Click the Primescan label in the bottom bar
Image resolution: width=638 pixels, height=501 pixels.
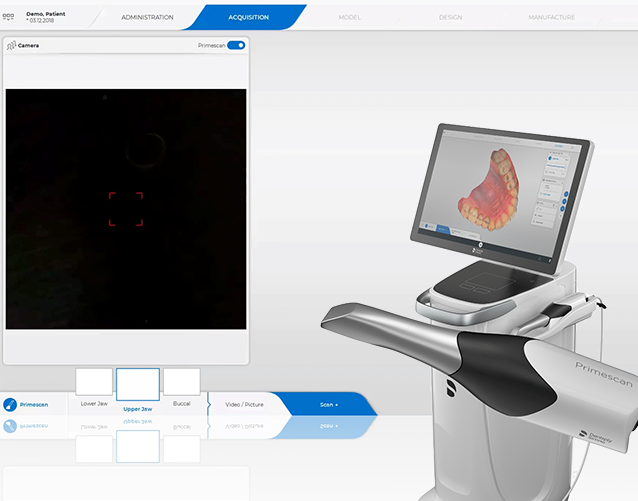click(x=34, y=405)
